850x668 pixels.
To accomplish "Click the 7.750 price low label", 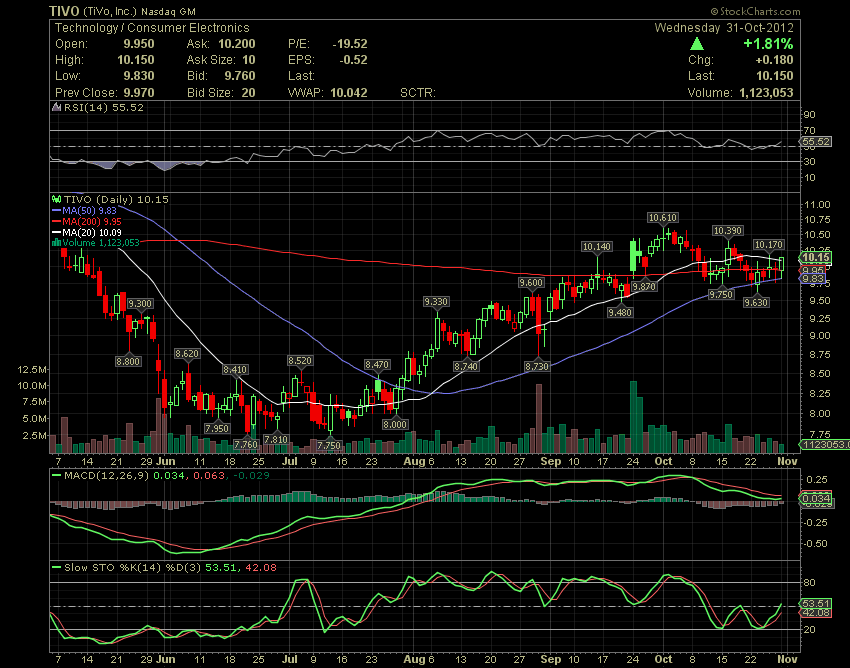I will 329,446.
